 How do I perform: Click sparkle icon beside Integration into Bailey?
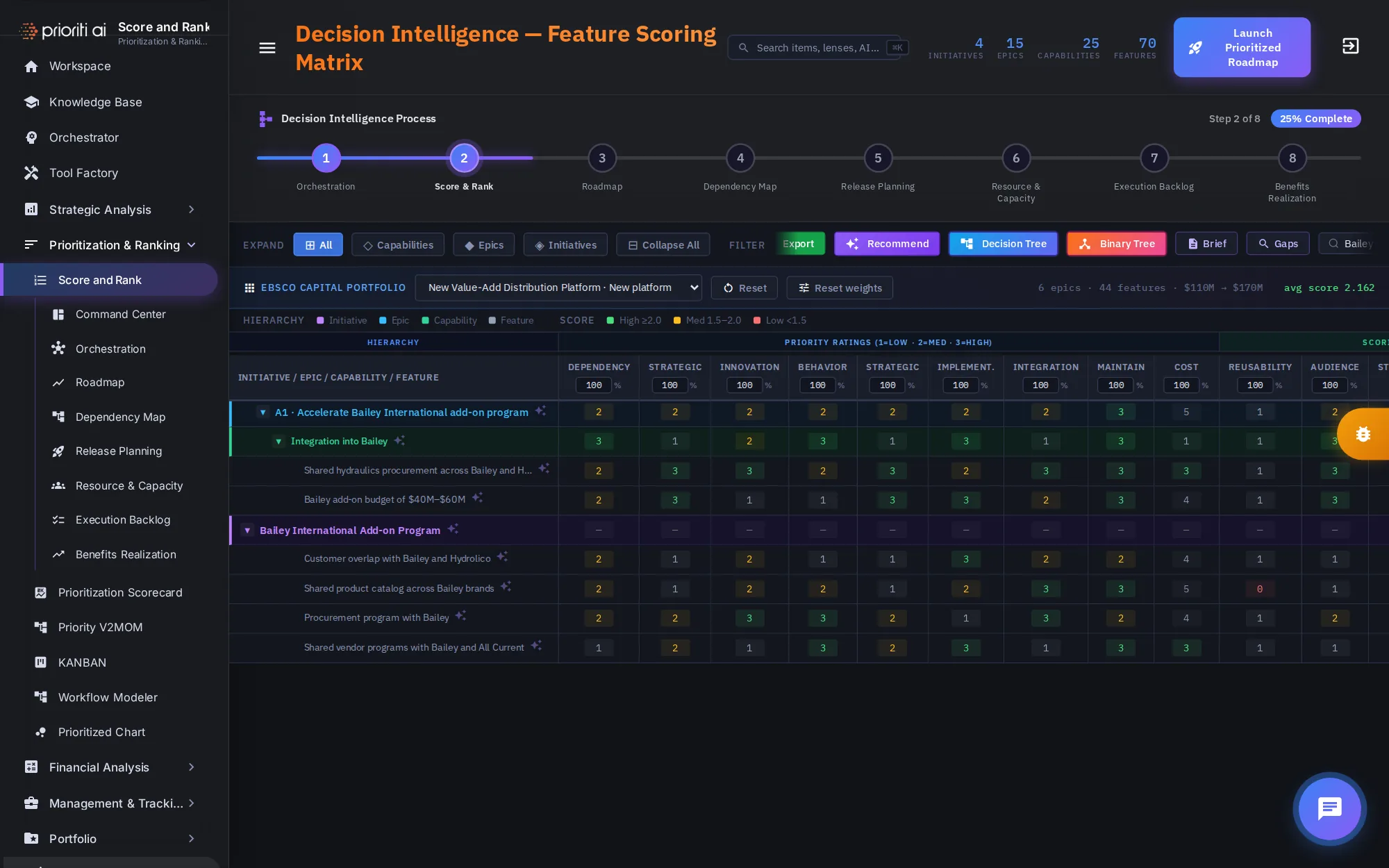pos(399,440)
